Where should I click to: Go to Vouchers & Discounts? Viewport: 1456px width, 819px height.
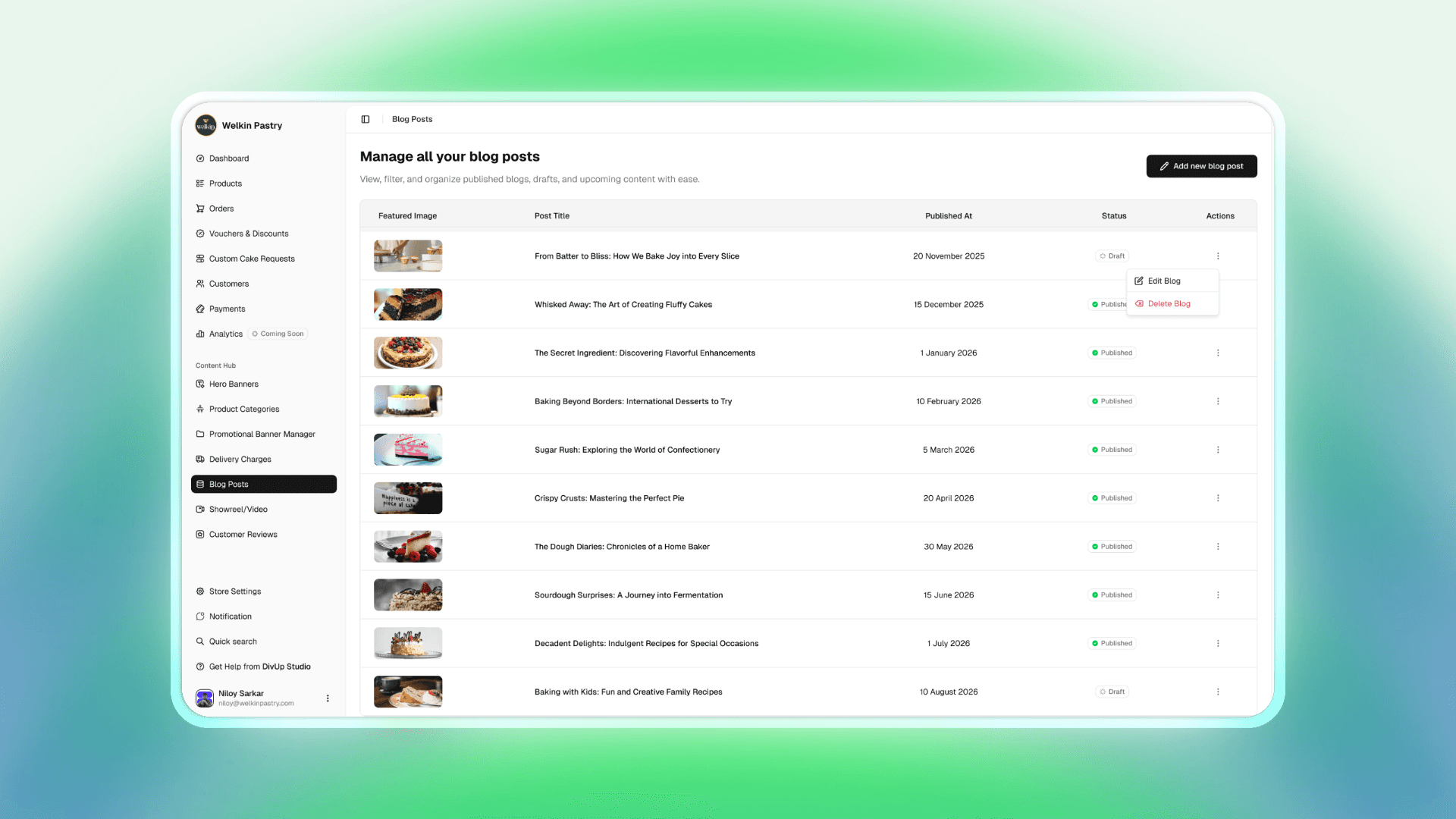(248, 234)
